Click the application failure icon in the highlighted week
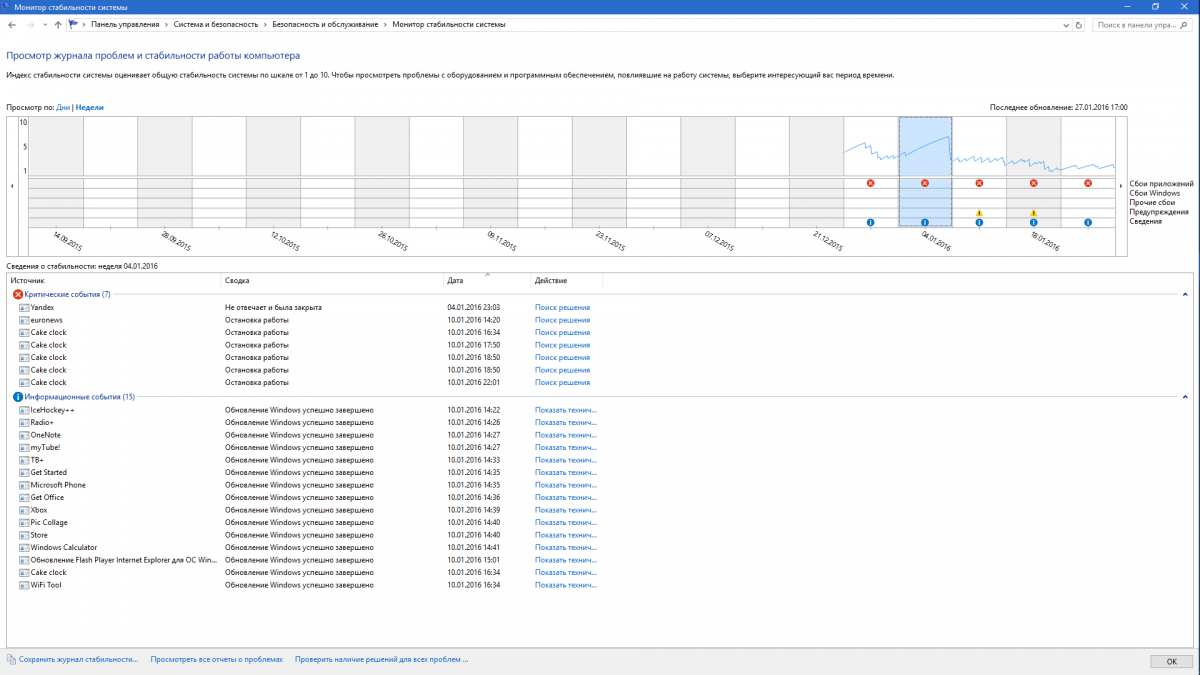1200x675 pixels. 925,183
